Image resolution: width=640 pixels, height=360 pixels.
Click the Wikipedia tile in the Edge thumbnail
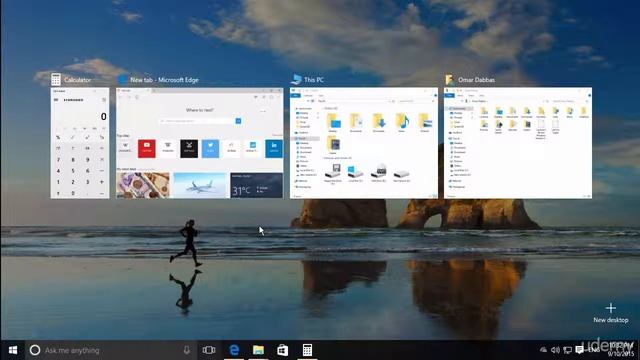125,149
